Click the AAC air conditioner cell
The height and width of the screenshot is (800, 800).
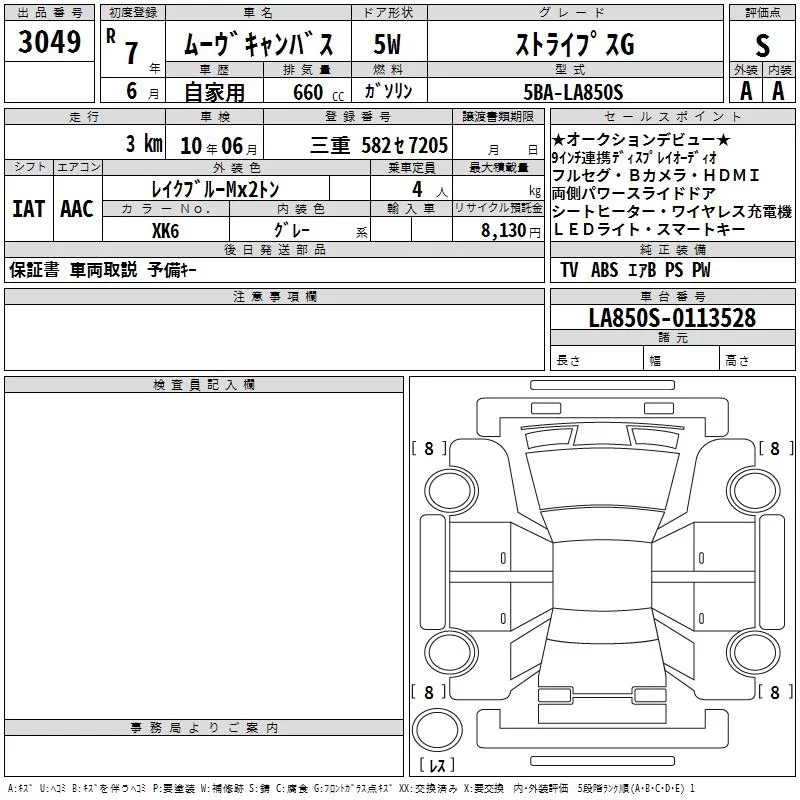coord(76,208)
